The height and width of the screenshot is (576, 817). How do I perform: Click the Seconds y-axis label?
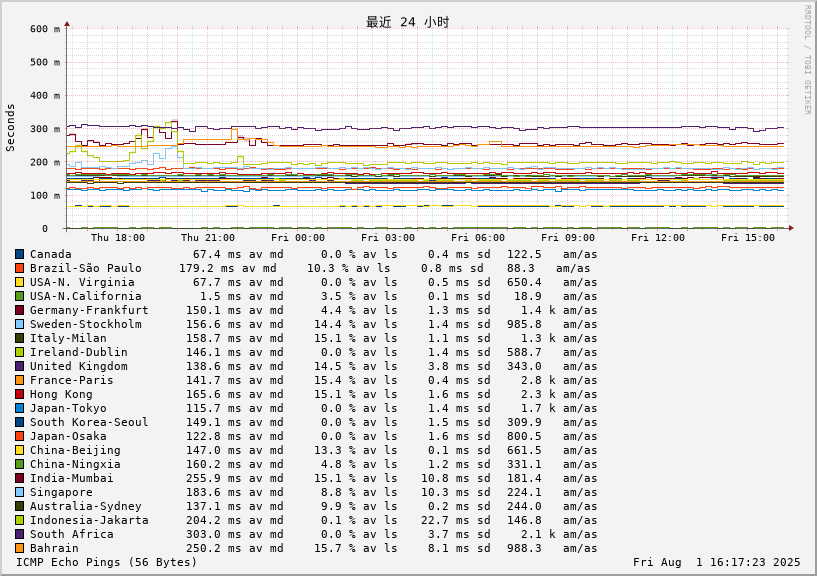coord(10,128)
